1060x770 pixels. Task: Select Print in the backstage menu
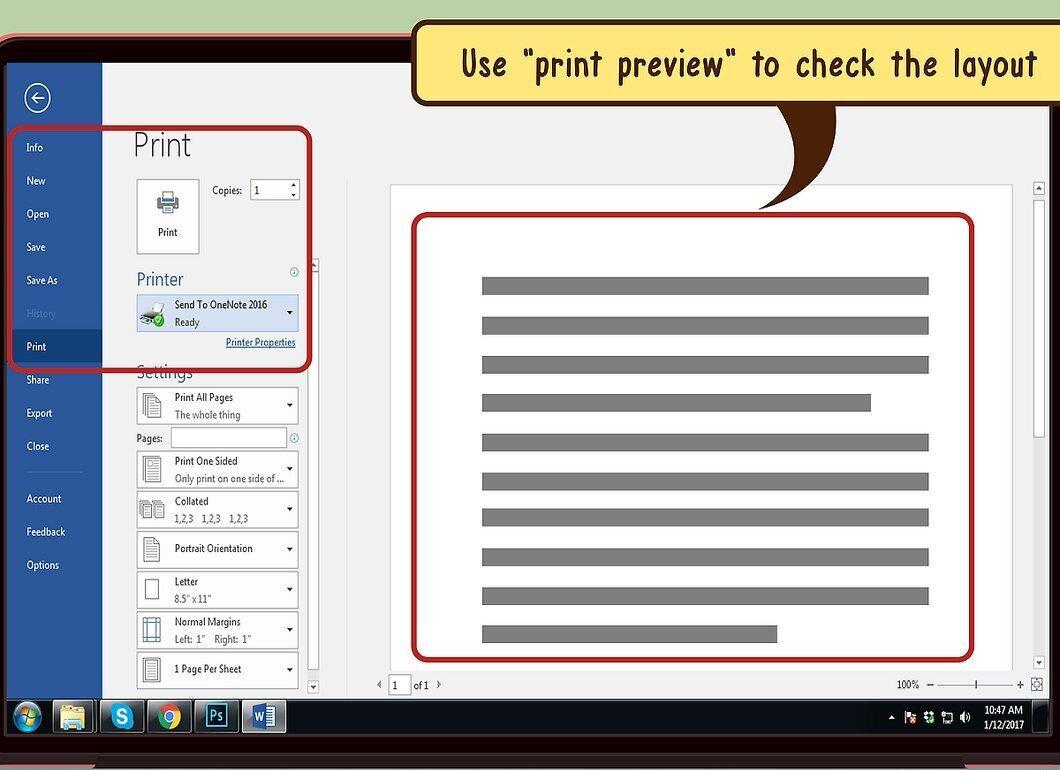click(x=37, y=346)
